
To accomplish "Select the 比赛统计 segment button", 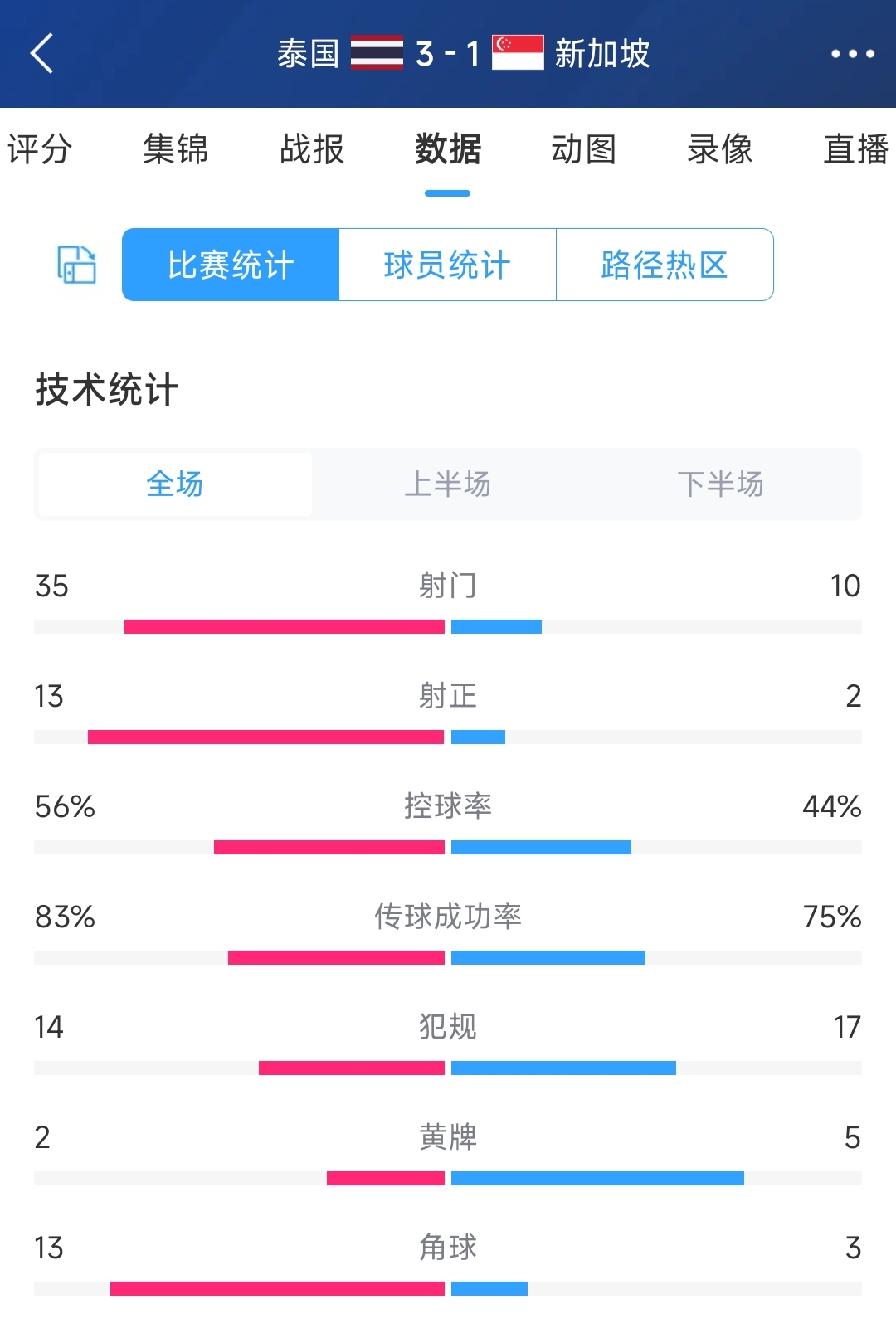I will point(231,265).
